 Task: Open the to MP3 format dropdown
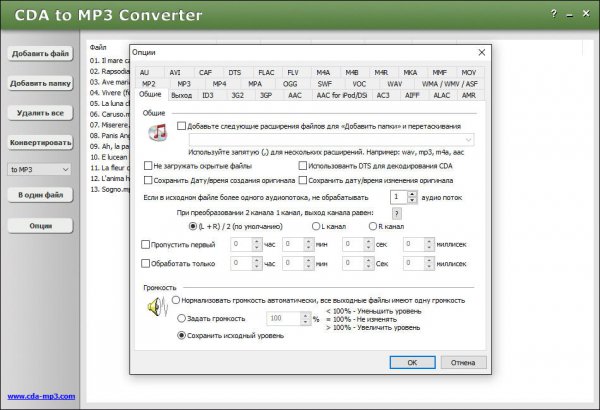(x=39, y=169)
